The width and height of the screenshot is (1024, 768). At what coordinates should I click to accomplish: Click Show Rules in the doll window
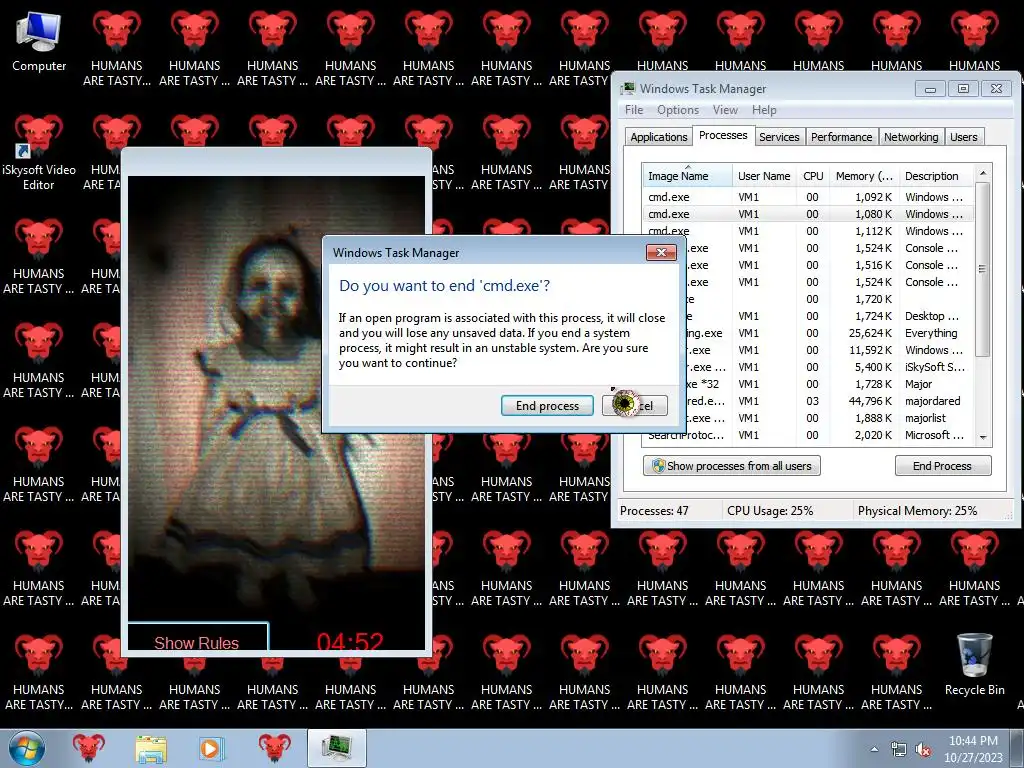point(197,639)
